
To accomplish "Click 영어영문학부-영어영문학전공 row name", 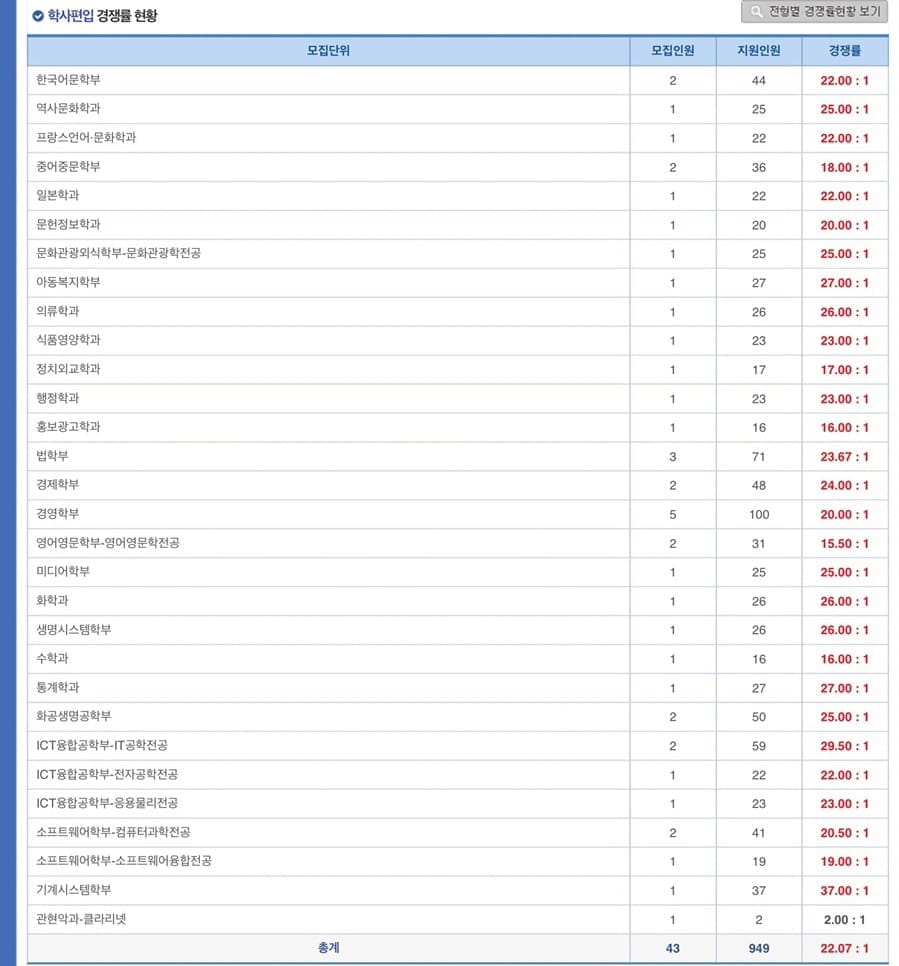I will pos(108,543).
